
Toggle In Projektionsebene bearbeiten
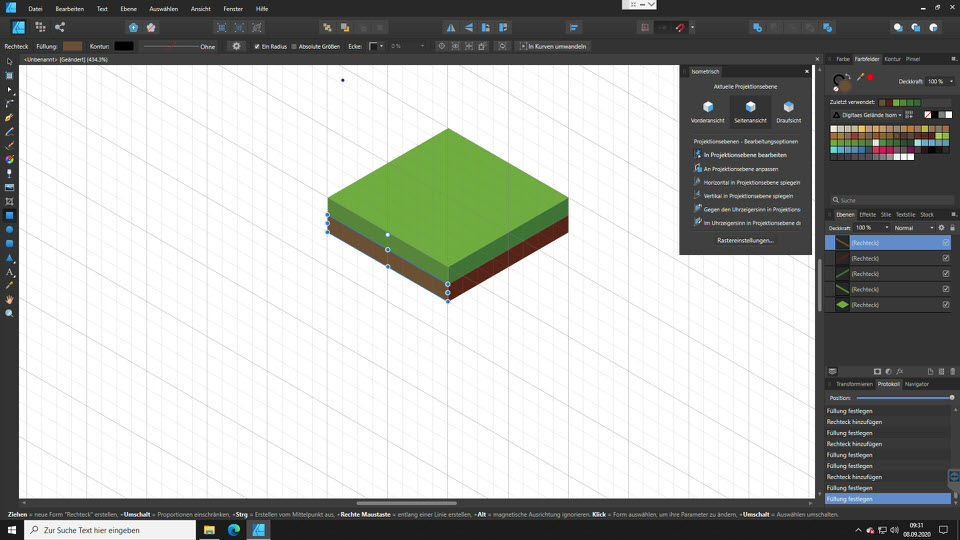[744, 155]
